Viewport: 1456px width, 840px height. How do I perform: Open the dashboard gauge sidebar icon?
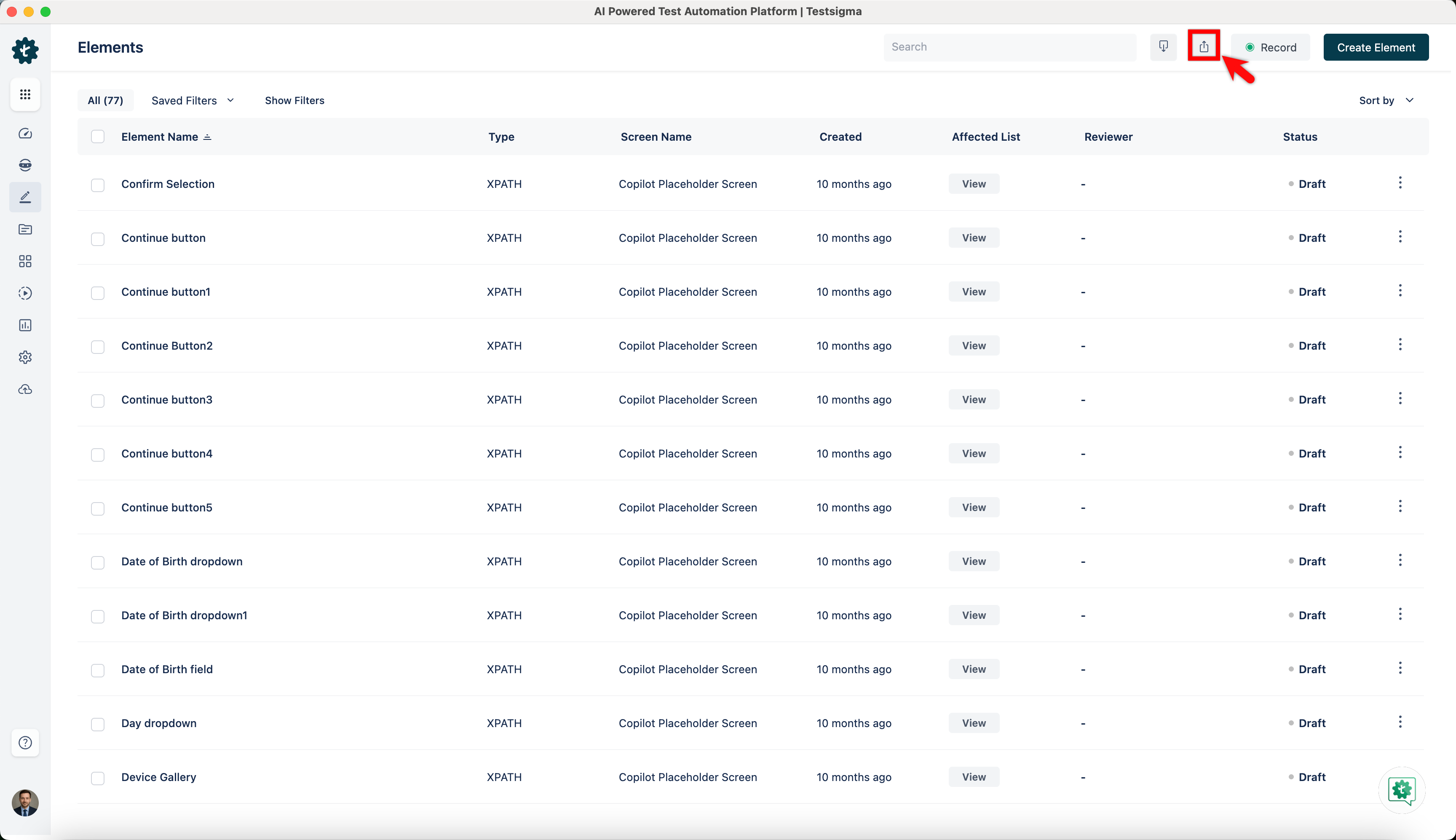tap(25, 133)
